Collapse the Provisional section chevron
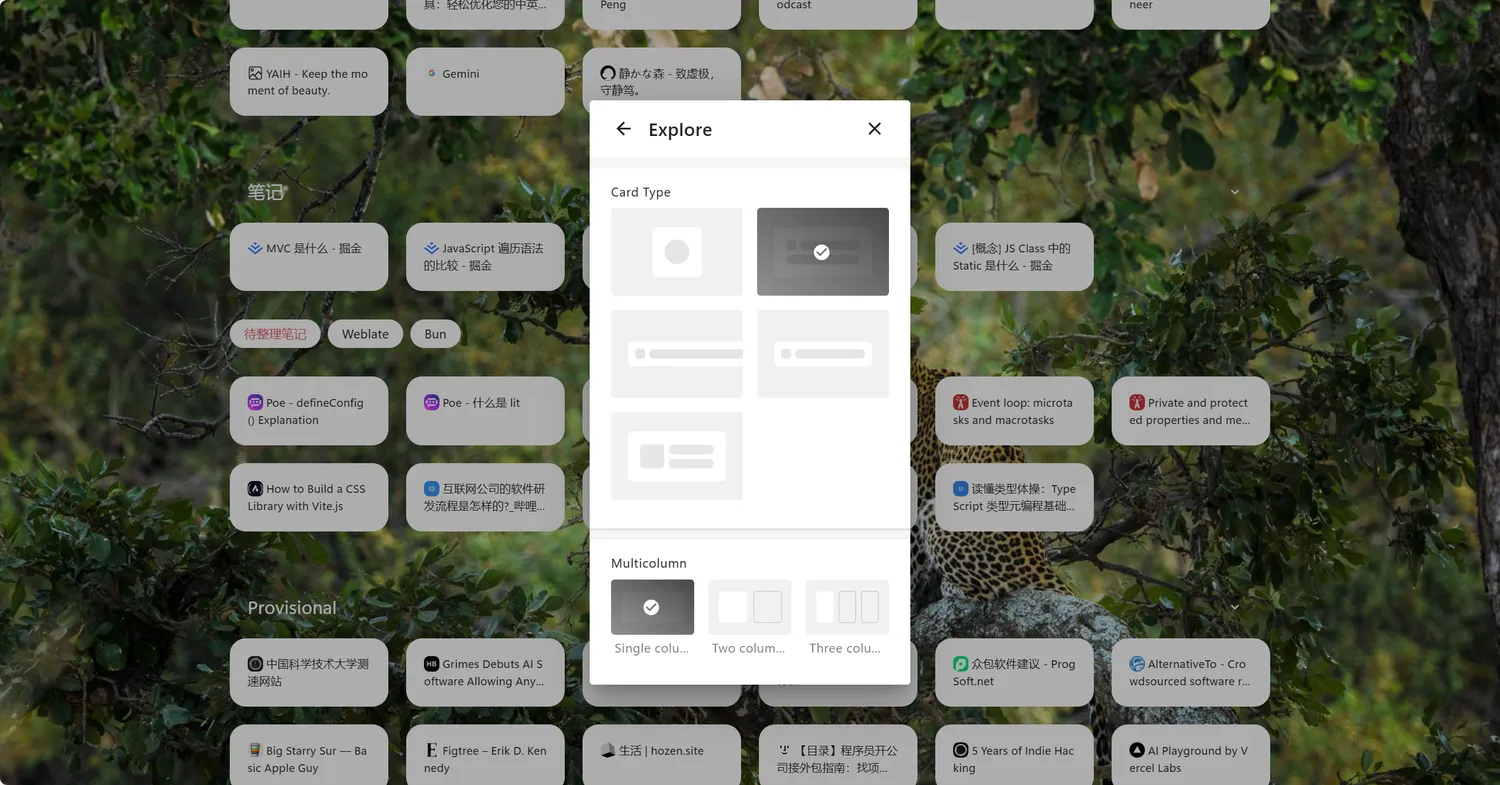Screen dimensions: 1500x785 tap(1235, 607)
